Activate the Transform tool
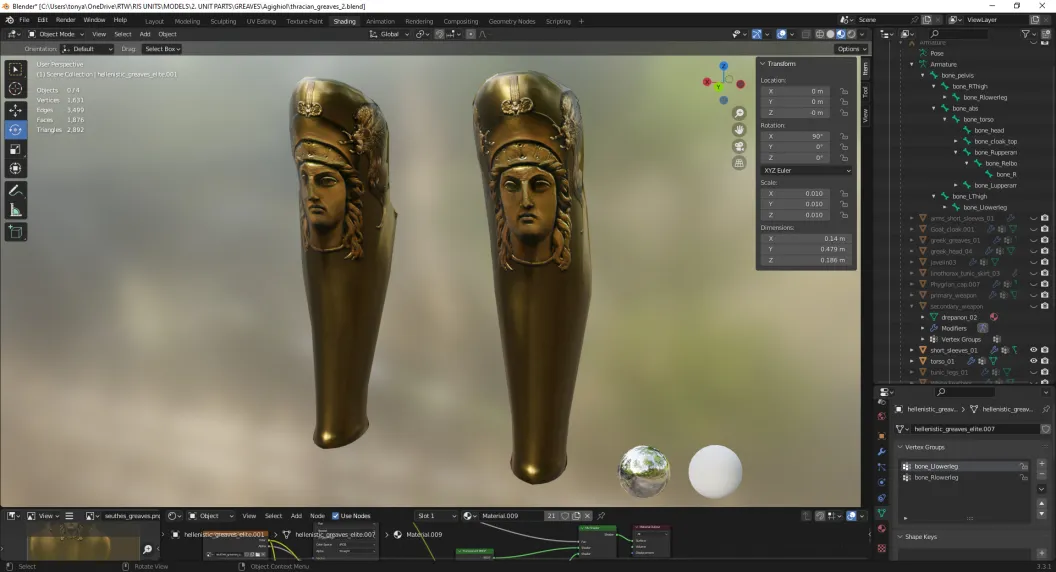 click(x=15, y=168)
